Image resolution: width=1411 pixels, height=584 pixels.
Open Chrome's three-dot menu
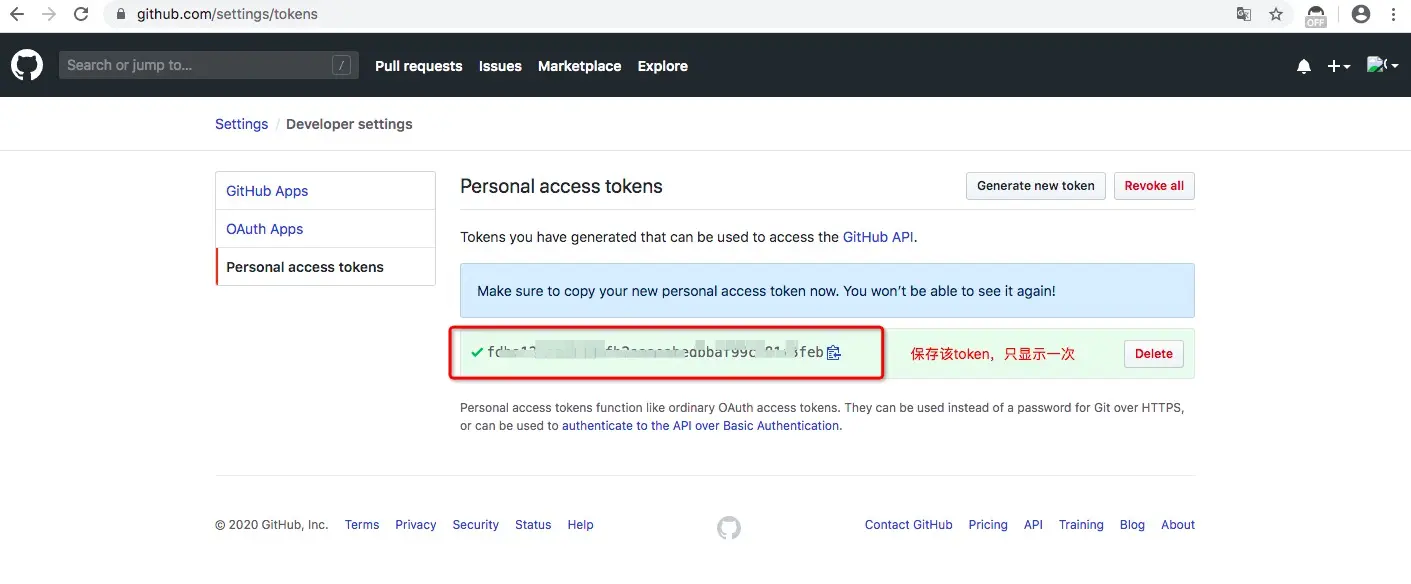click(1394, 15)
